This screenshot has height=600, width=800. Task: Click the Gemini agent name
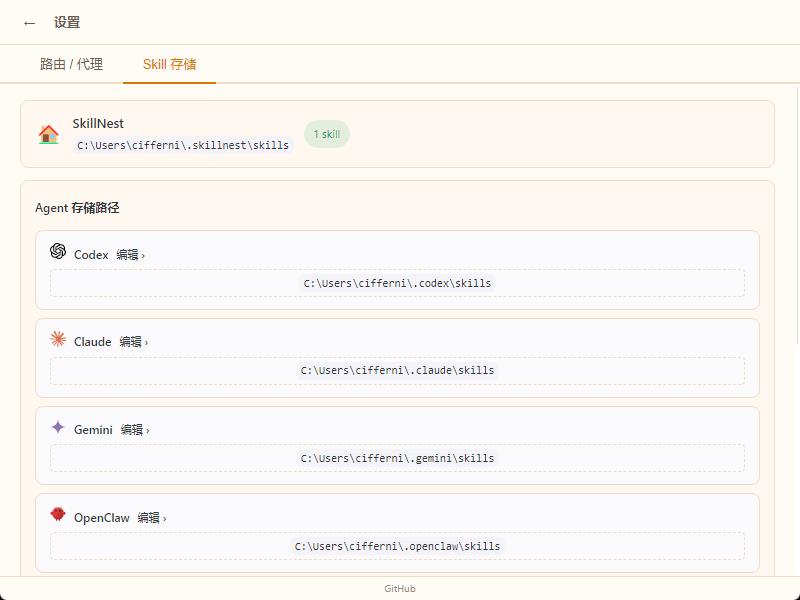pos(93,430)
